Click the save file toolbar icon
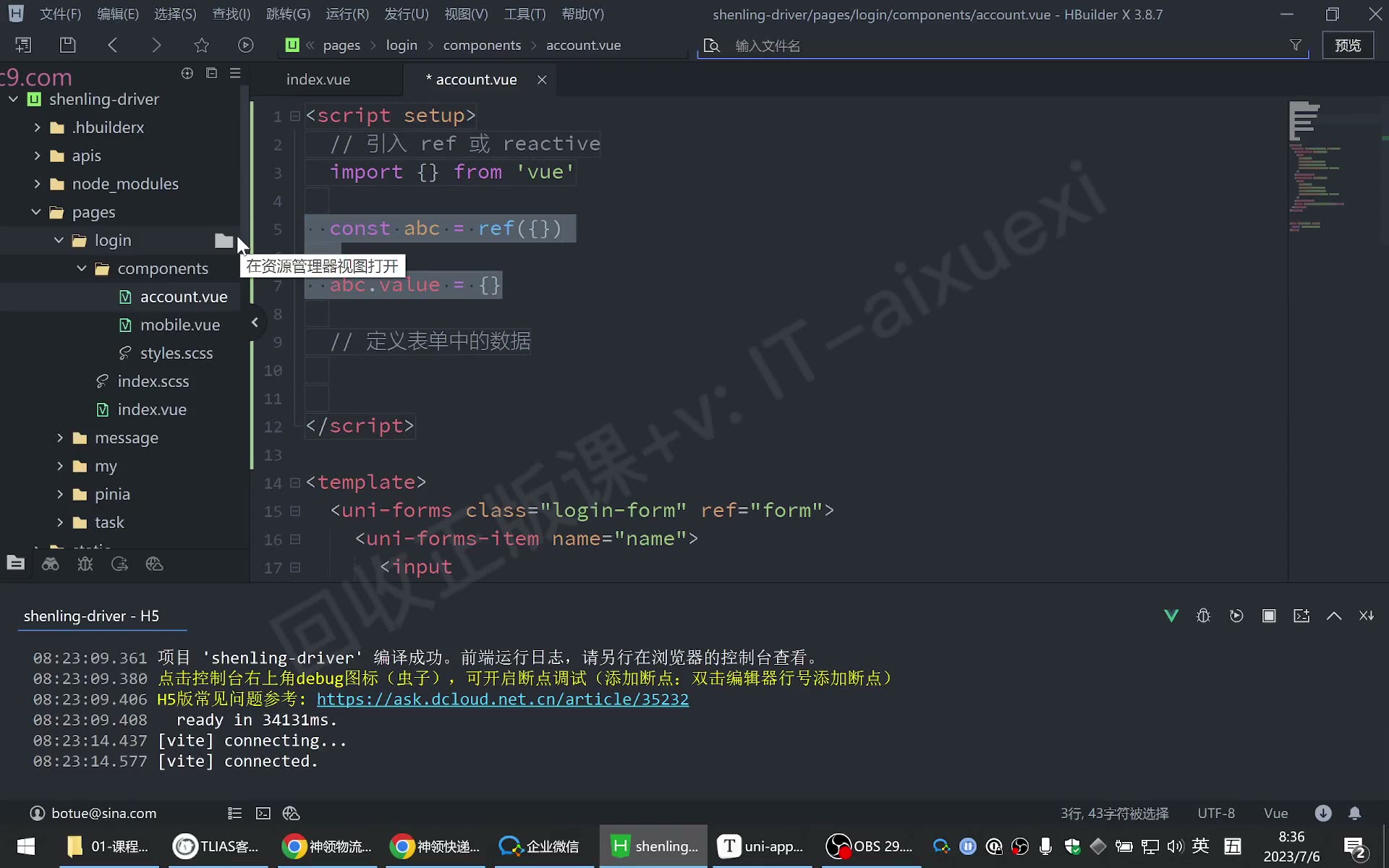 tap(67, 45)
